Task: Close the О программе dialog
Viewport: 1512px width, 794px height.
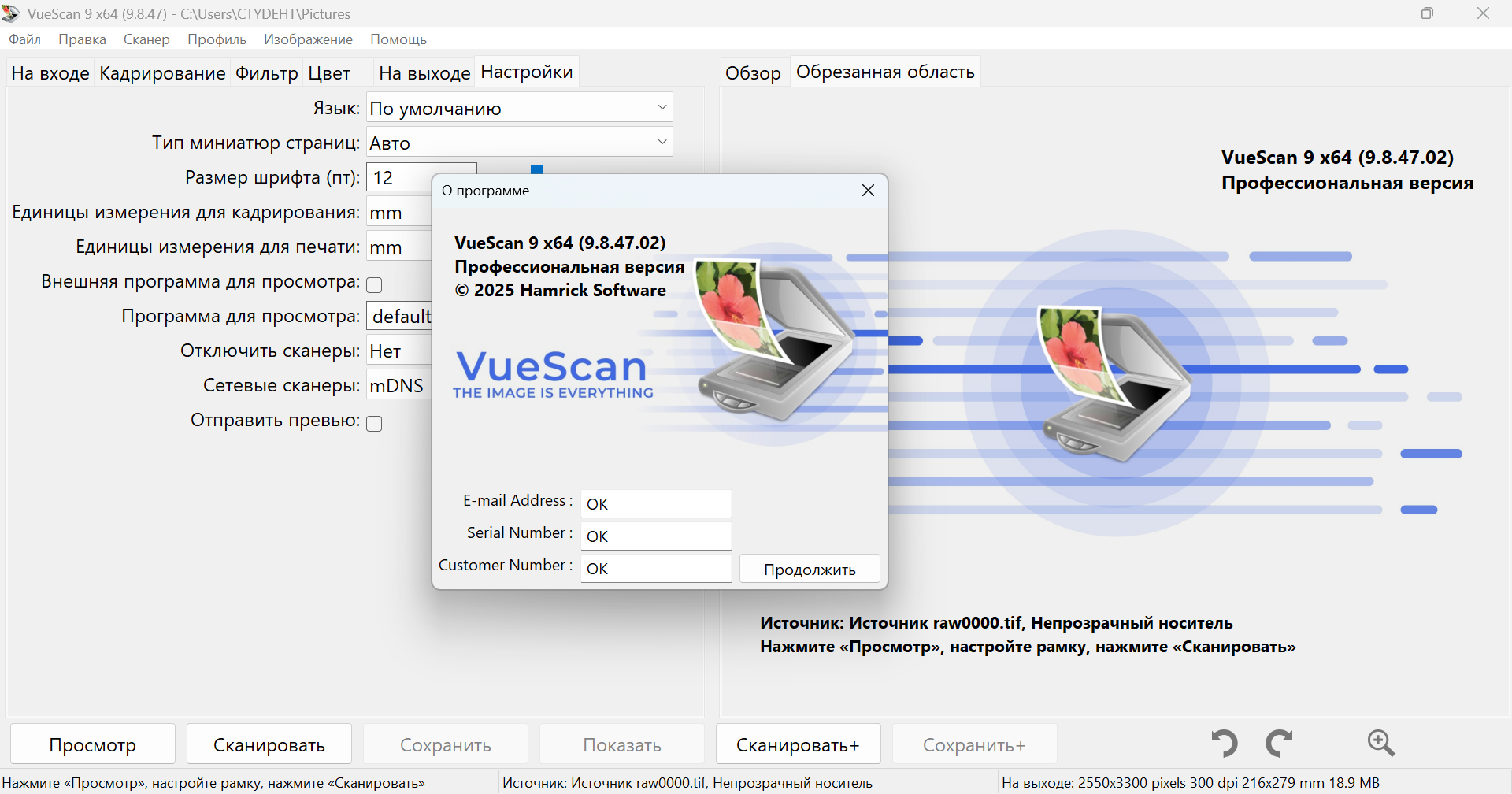Action: click(x=868, y=191)
